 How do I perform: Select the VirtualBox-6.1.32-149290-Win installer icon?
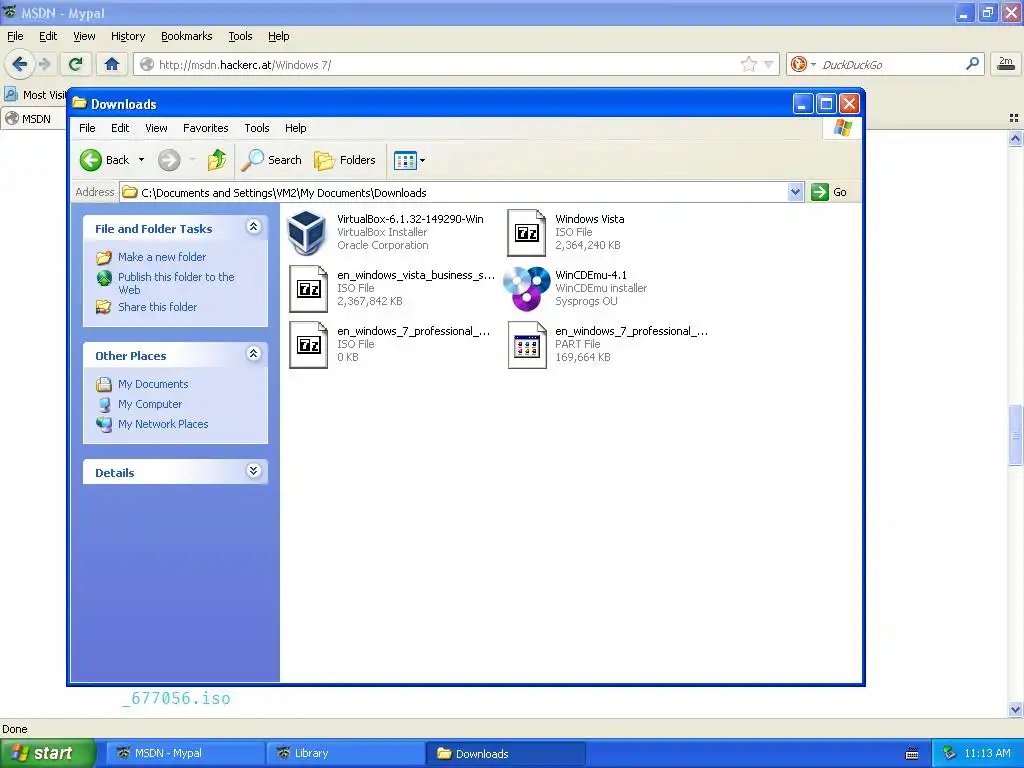coord(307,232)
